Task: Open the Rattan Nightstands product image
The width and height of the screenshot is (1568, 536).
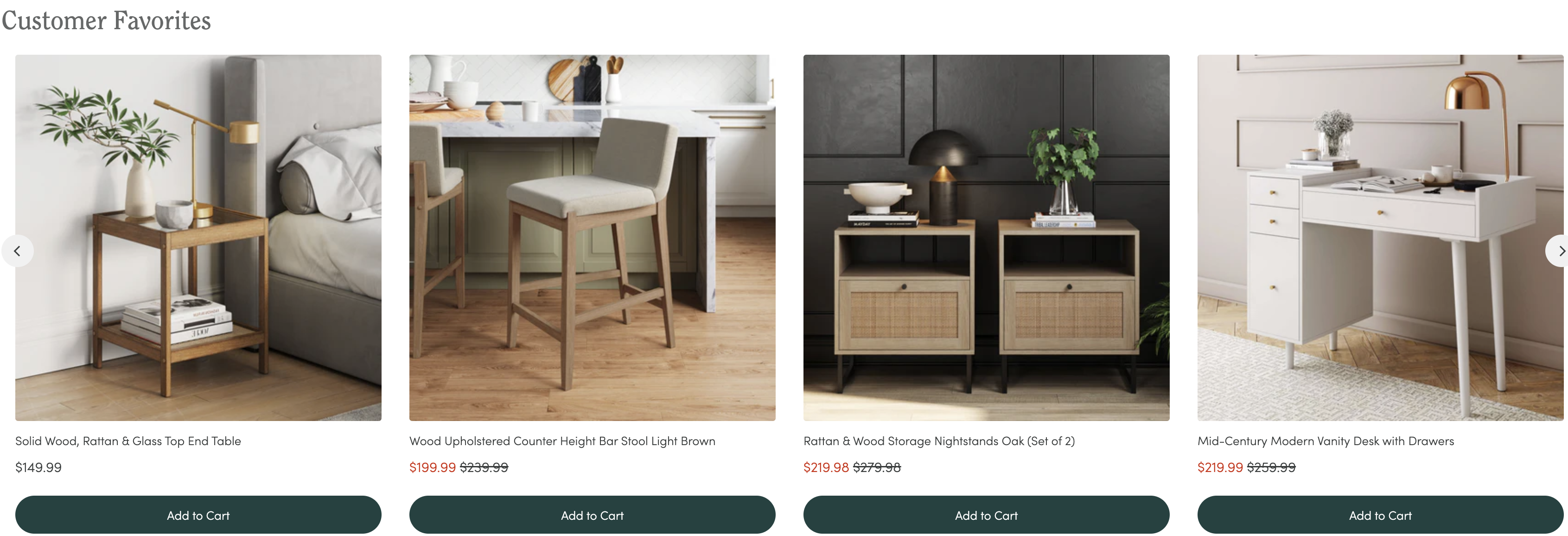Action: click(986, 238)
